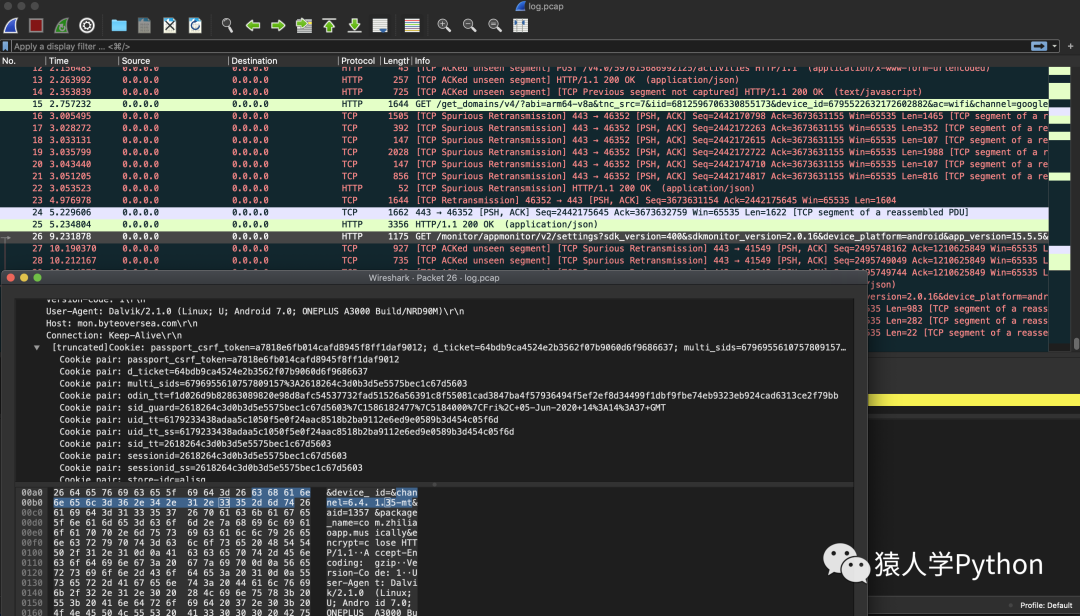Viewport: 1080px width, 616px height.
Task: Reload the capture file
Action: point(195,25)
